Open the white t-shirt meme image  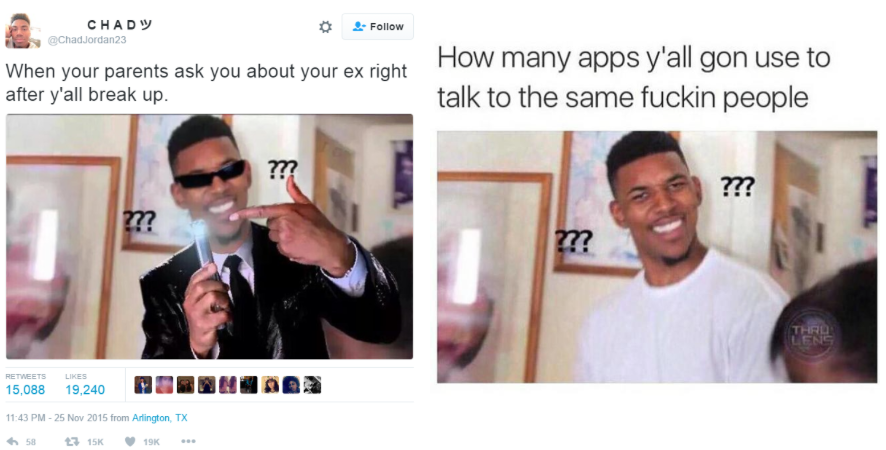coord(657,257)
